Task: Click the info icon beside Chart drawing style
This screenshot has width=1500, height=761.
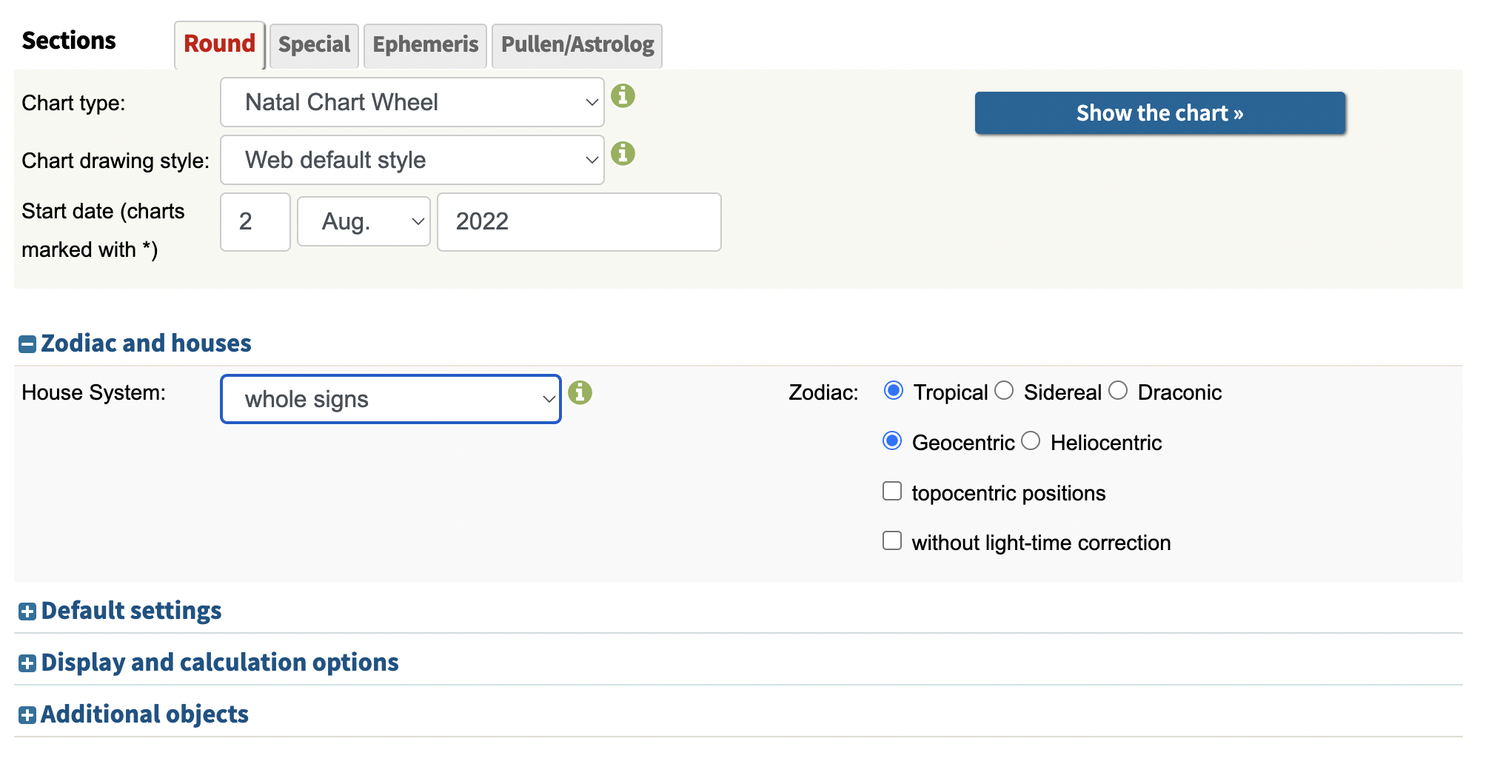Action: [623, 154]
